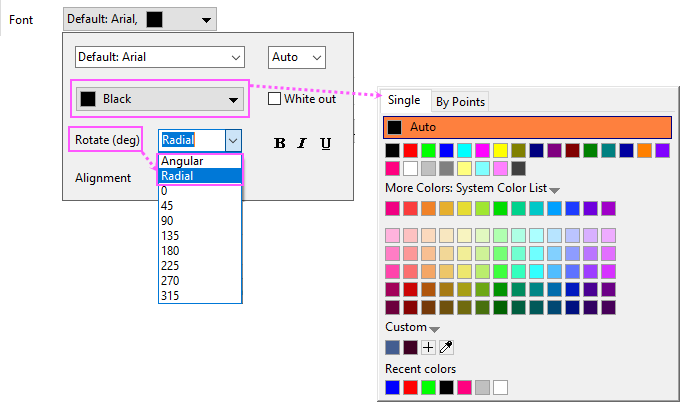Pick green swatch in basic colors row
The width and height of the screenshot is (682, 402).
(x=428, y=151)
